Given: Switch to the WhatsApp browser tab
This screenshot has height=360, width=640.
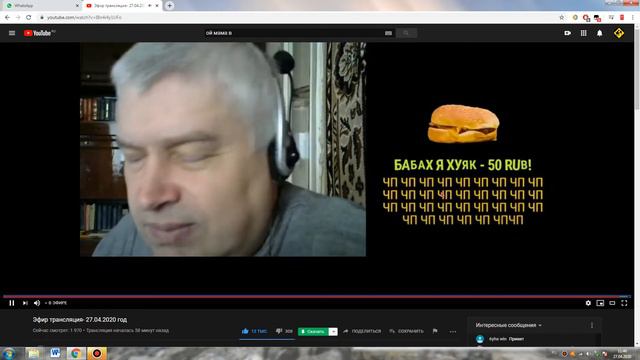Looking at the screenshot, I should [41, 6].
